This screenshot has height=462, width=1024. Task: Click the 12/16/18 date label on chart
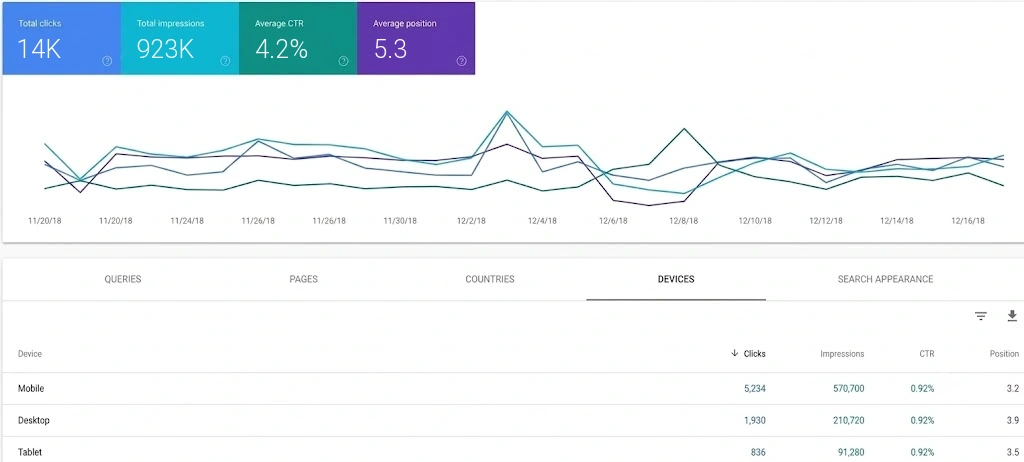(x=968, y=221)
